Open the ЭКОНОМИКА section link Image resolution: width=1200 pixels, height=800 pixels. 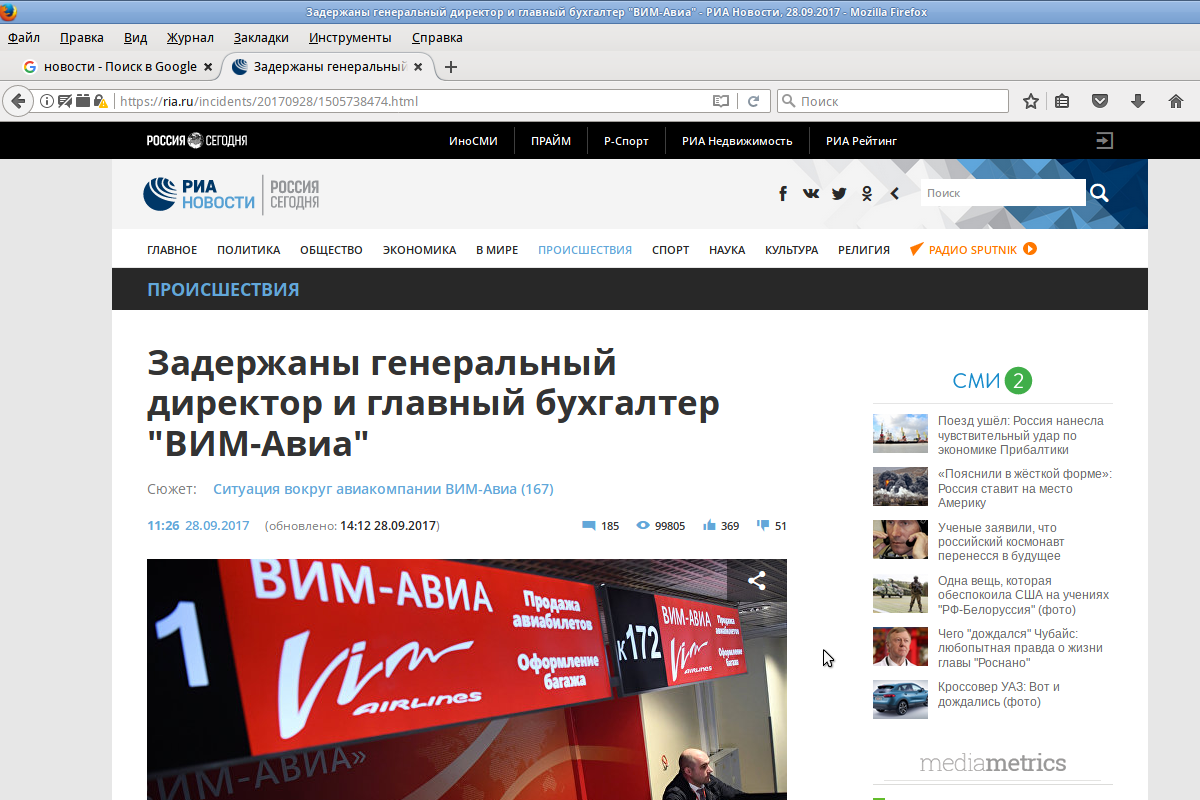click(x=419, y=250)
